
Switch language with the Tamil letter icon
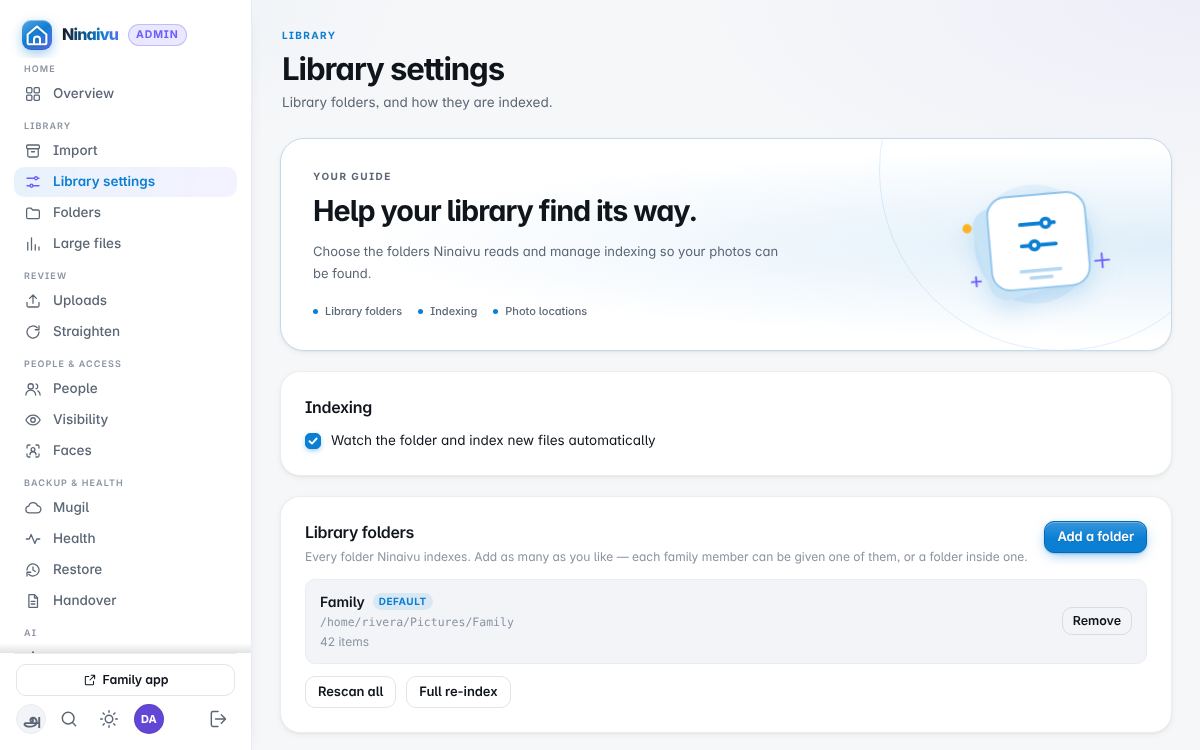click(x=31, y=719)
